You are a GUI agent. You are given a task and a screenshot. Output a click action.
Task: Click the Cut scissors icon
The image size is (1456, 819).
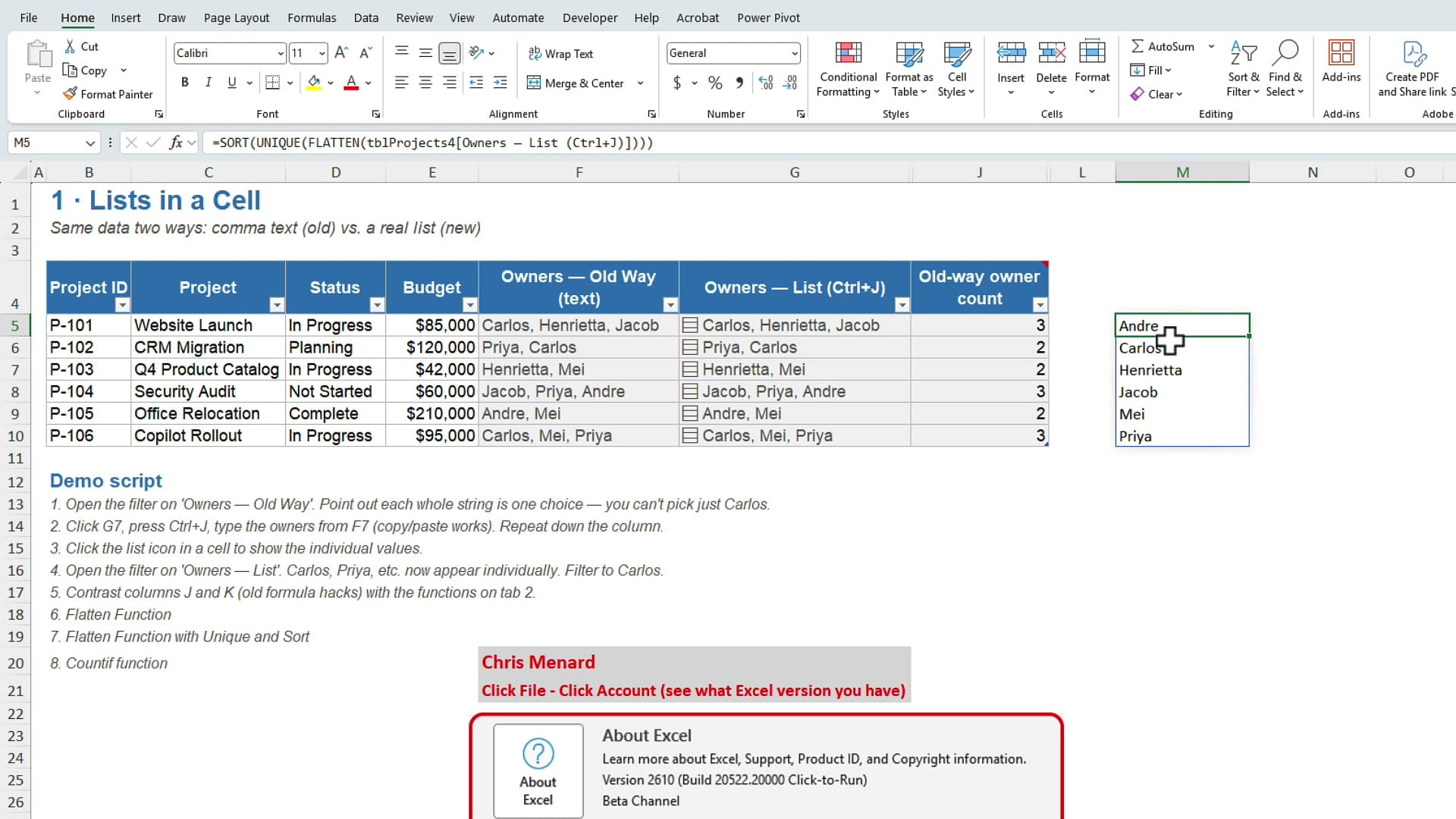70,46
